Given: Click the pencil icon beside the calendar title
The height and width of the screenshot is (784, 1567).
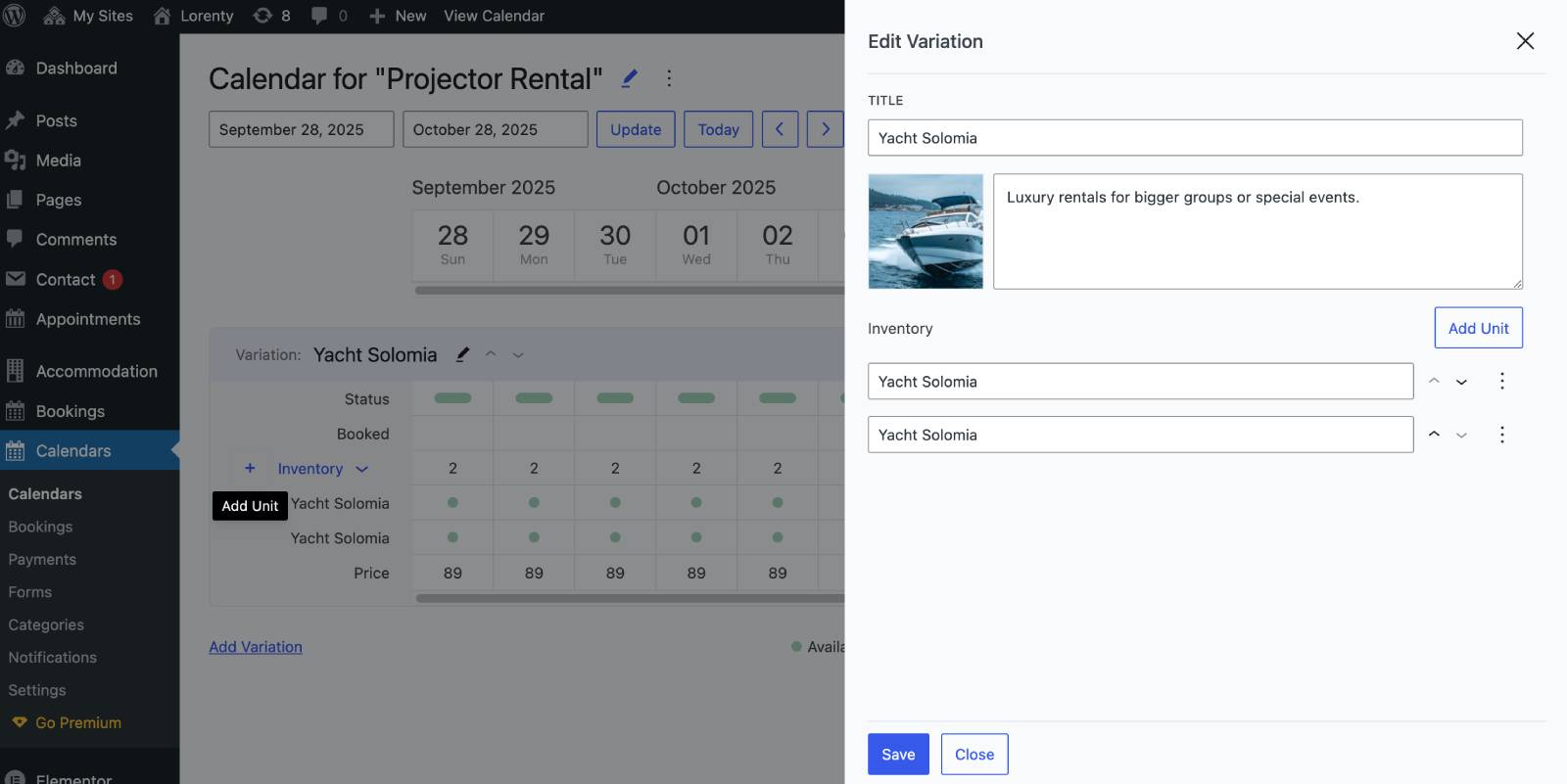Looking at the screenshot, I should click(x=630, y=78).
